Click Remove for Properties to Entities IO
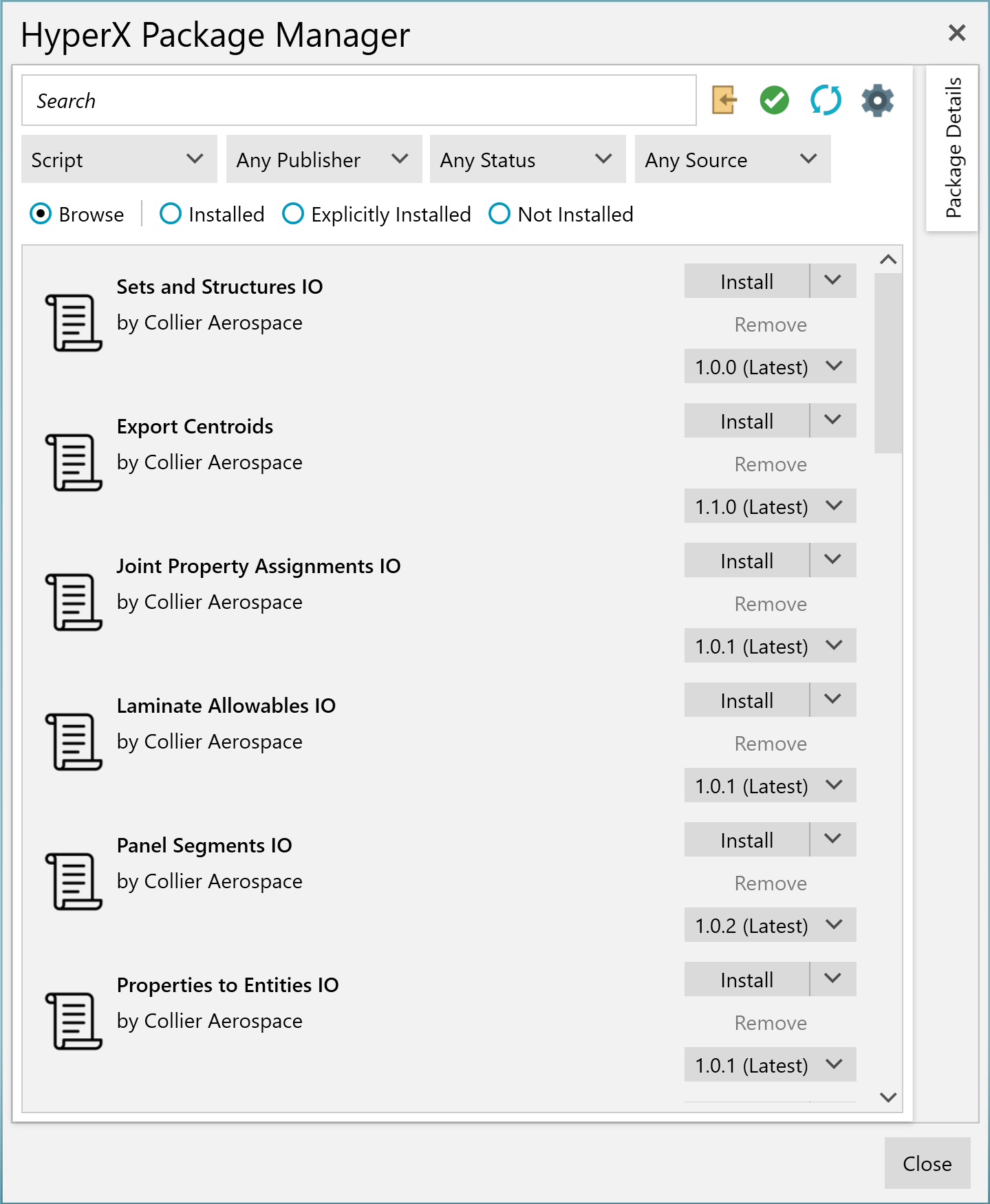This screenshot has height=1204, width=990. tap(771, 1023)
